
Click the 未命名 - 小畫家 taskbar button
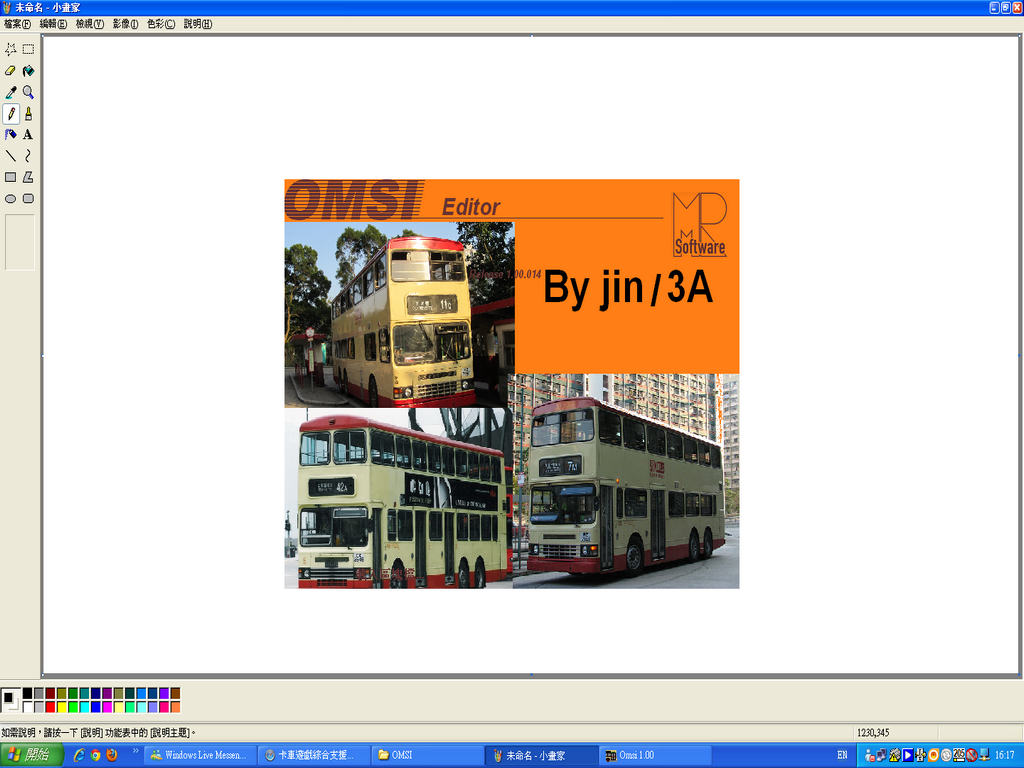pyautogui.click(x=541, y=756)
